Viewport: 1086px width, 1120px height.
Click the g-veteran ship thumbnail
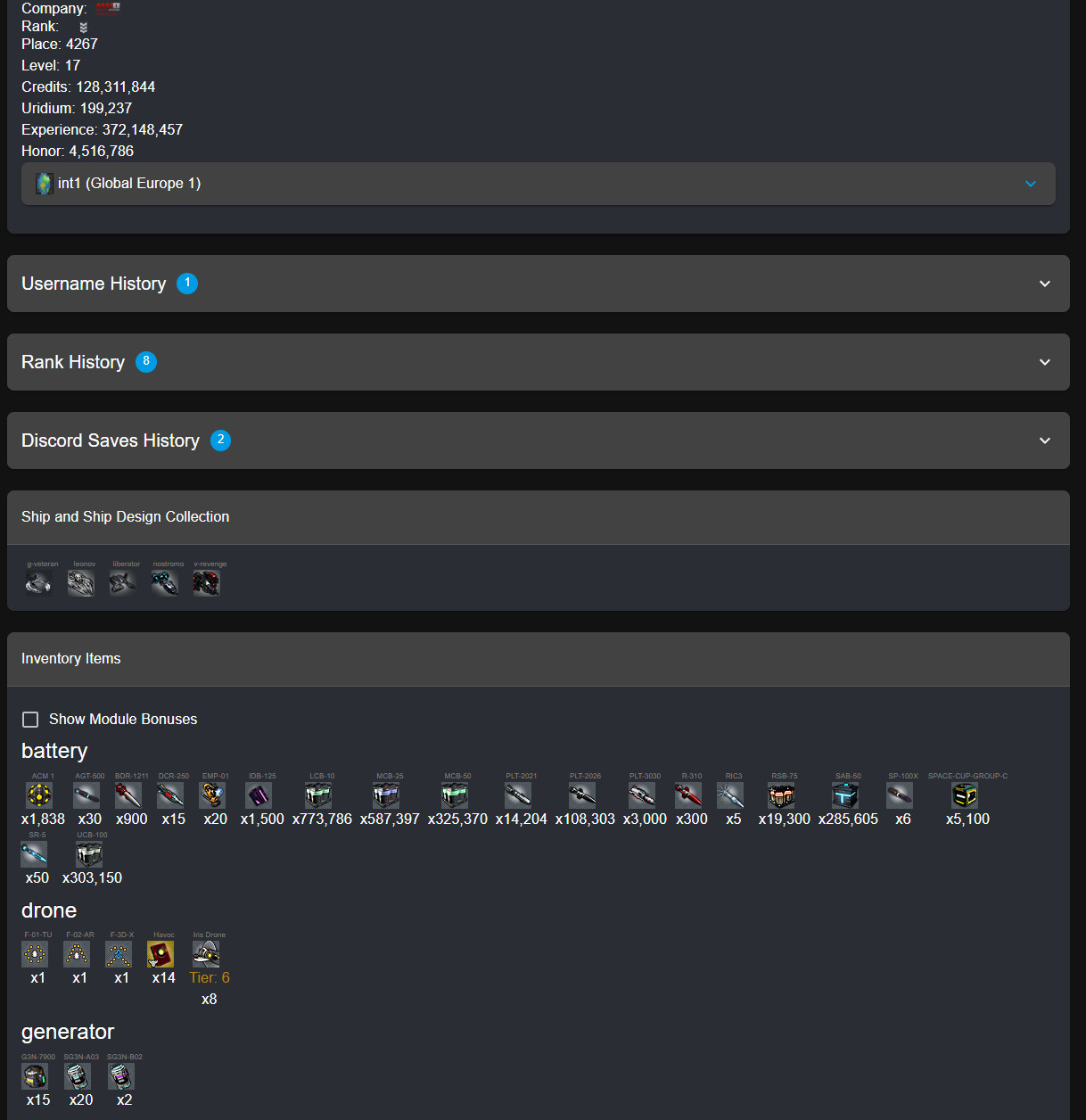click(39, 583)
